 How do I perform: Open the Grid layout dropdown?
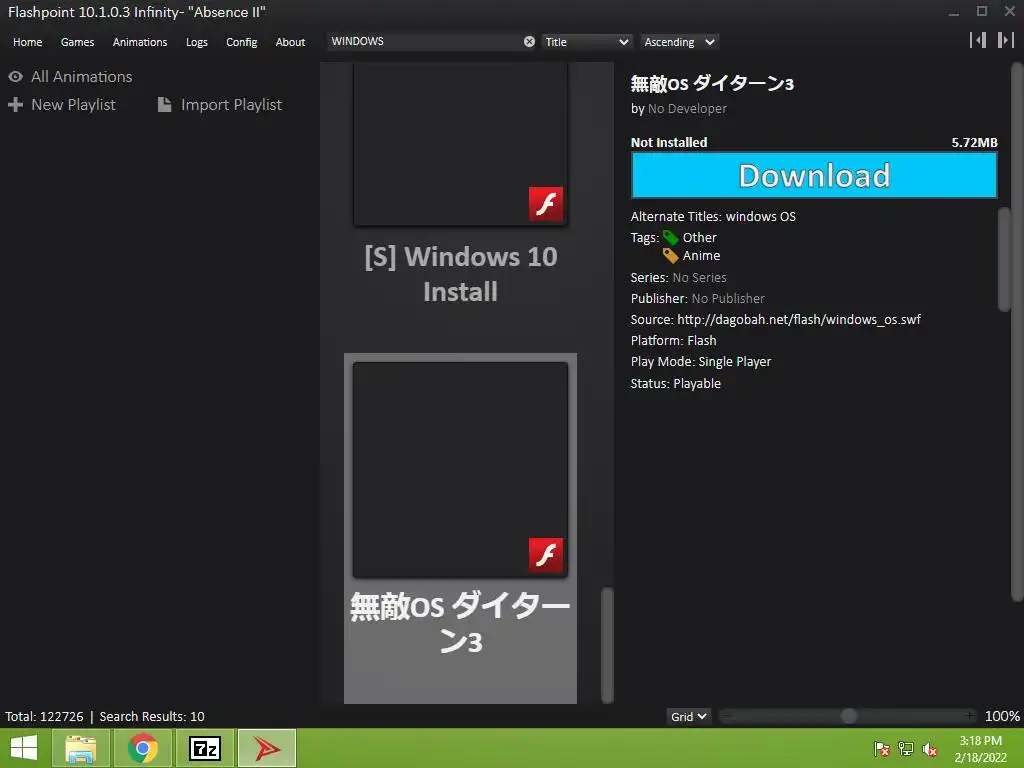pyautogui.click(x=688, y=716)
